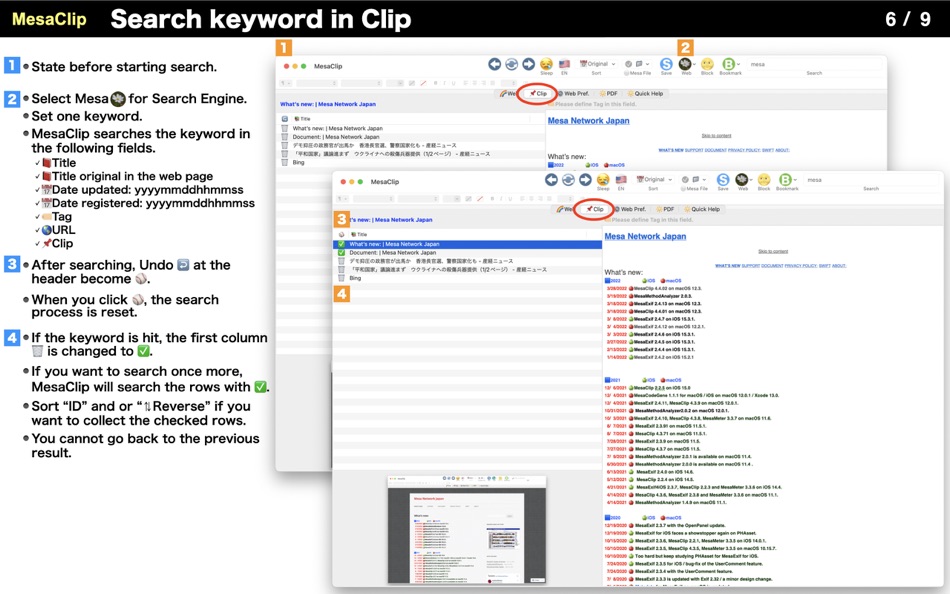Viewport: 950px width, 594px height.
Task: Click the Forward arrow in the rear MesaClip window
Action: (528, 64)
